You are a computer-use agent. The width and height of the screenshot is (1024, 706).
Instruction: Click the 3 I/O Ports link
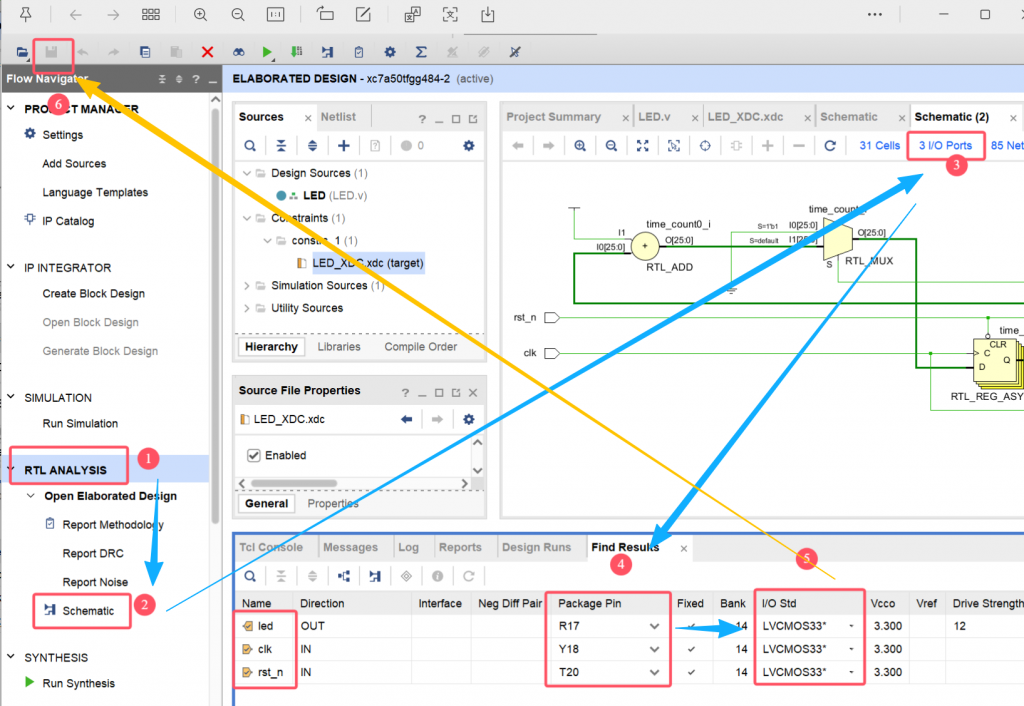coord(945,146)
